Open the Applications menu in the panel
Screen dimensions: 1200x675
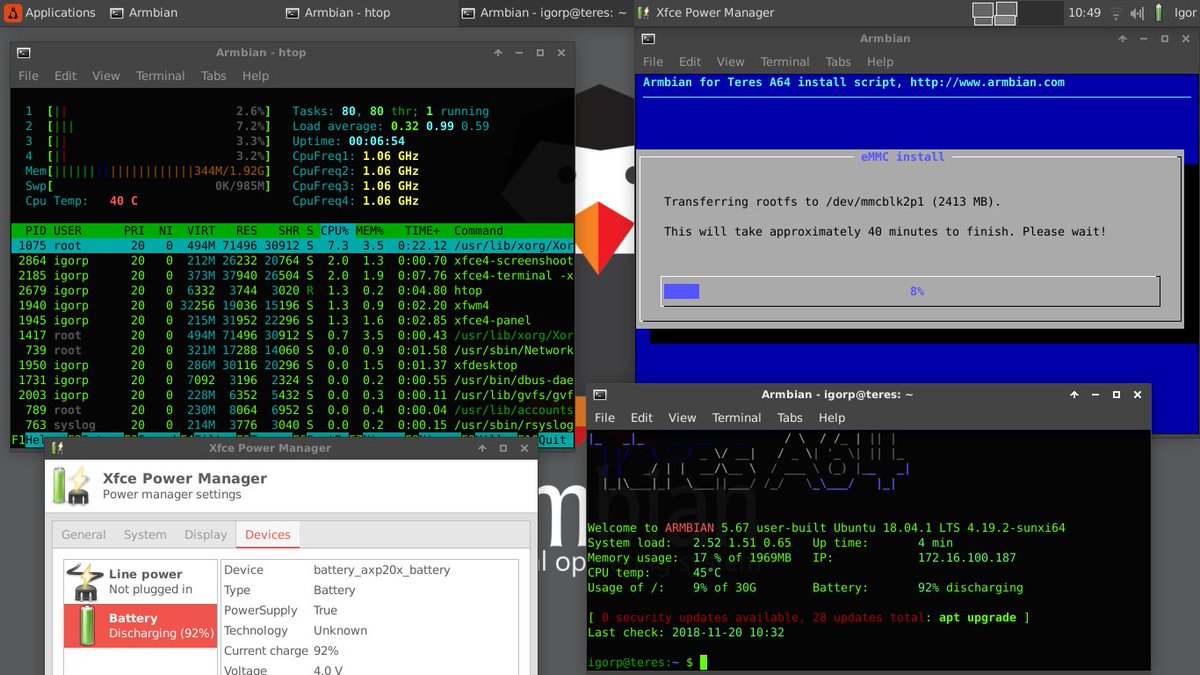coord(50,13)
